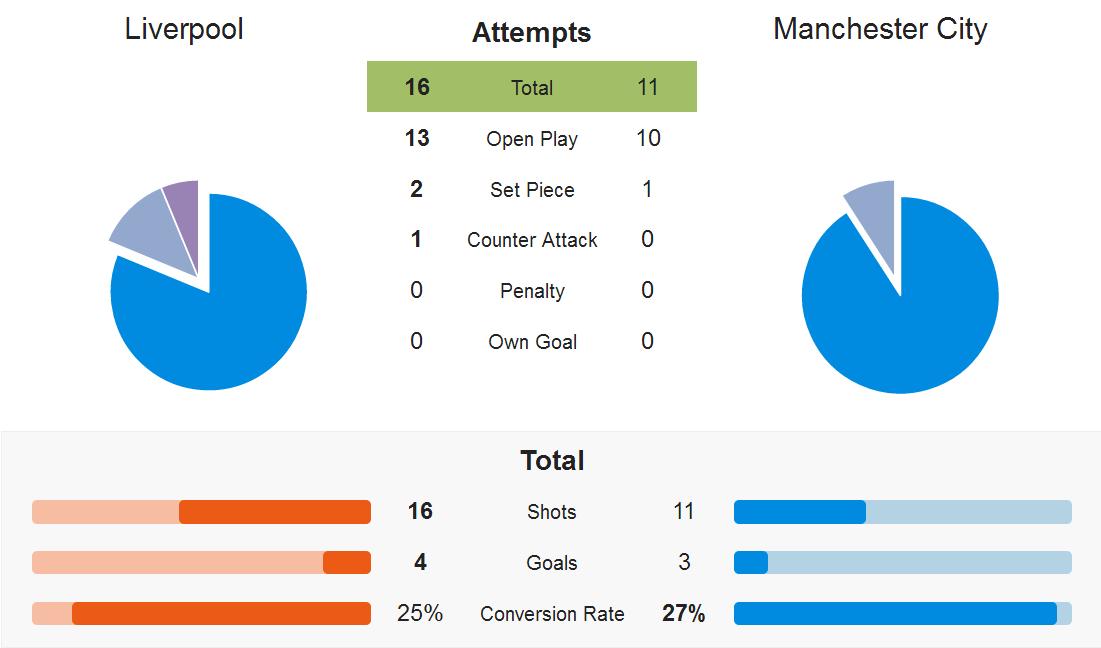Click Liverpool's orange Conversion Rate bar
The image size is (1101, 648).
[221, 613]
